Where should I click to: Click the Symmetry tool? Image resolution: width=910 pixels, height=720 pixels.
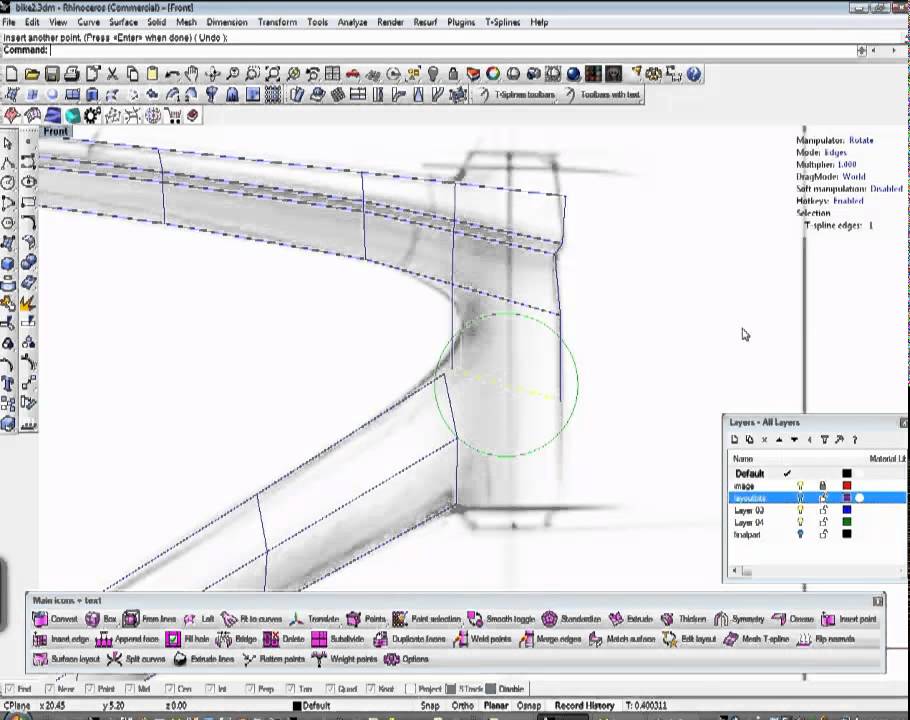(739, 619)
